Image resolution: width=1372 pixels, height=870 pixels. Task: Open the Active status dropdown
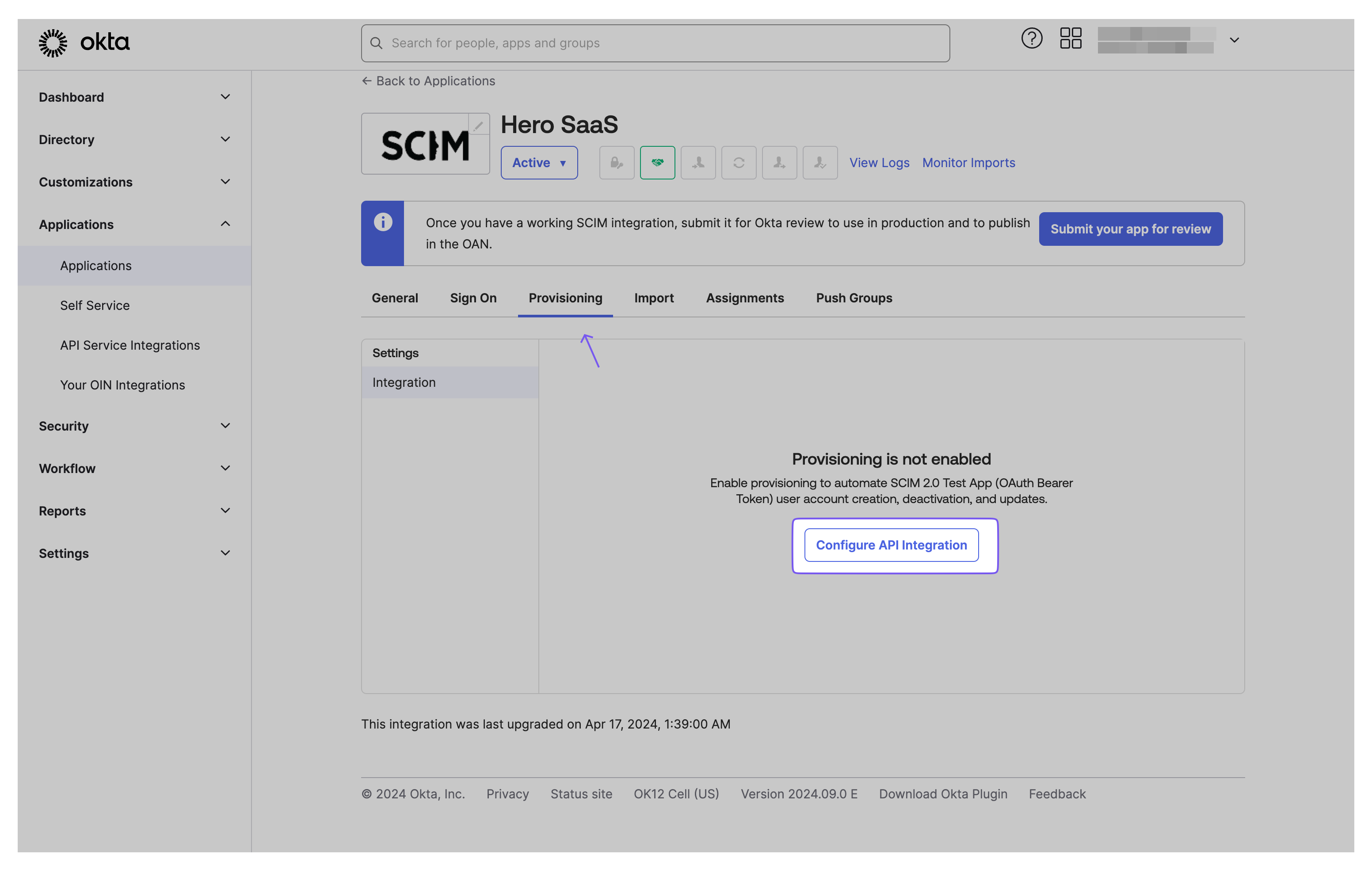539,162
